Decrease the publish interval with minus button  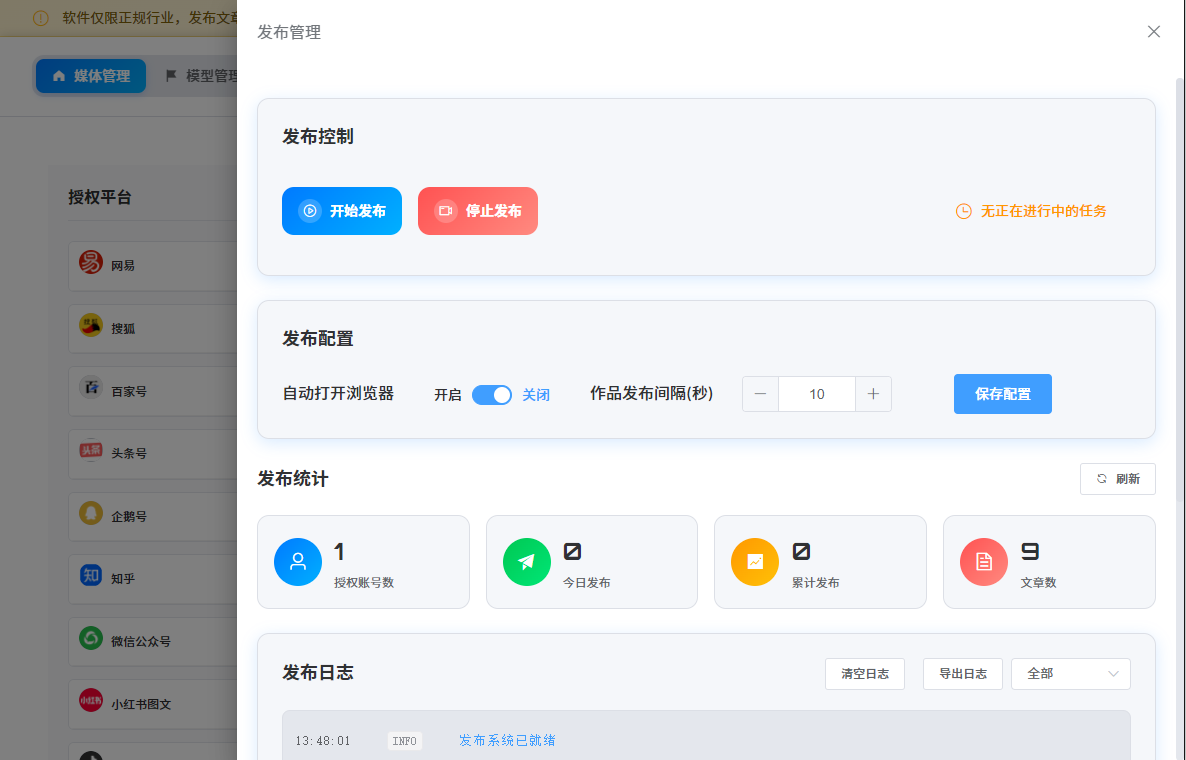pos(760,394)
